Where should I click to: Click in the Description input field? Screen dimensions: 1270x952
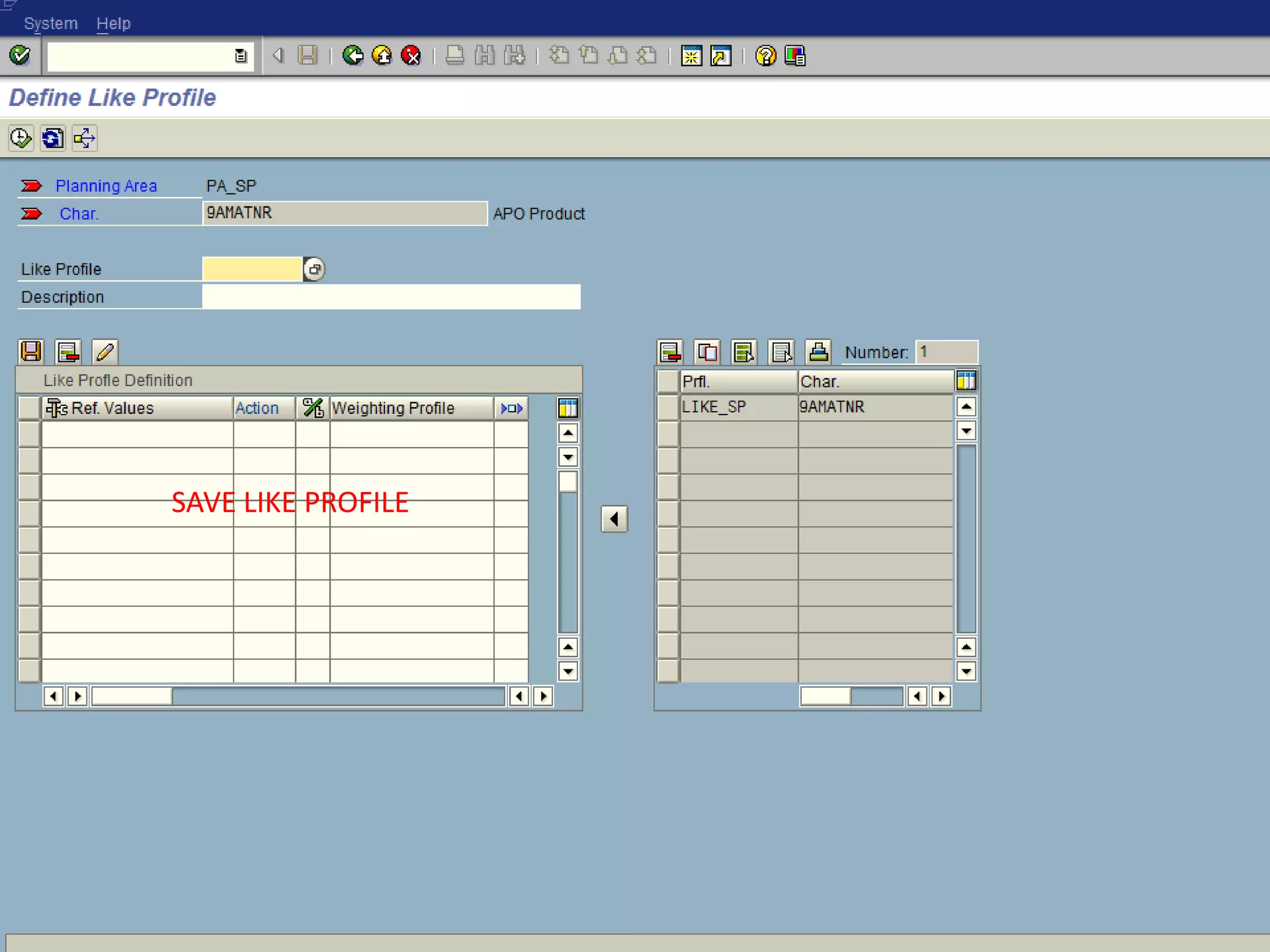coord(391,297)
